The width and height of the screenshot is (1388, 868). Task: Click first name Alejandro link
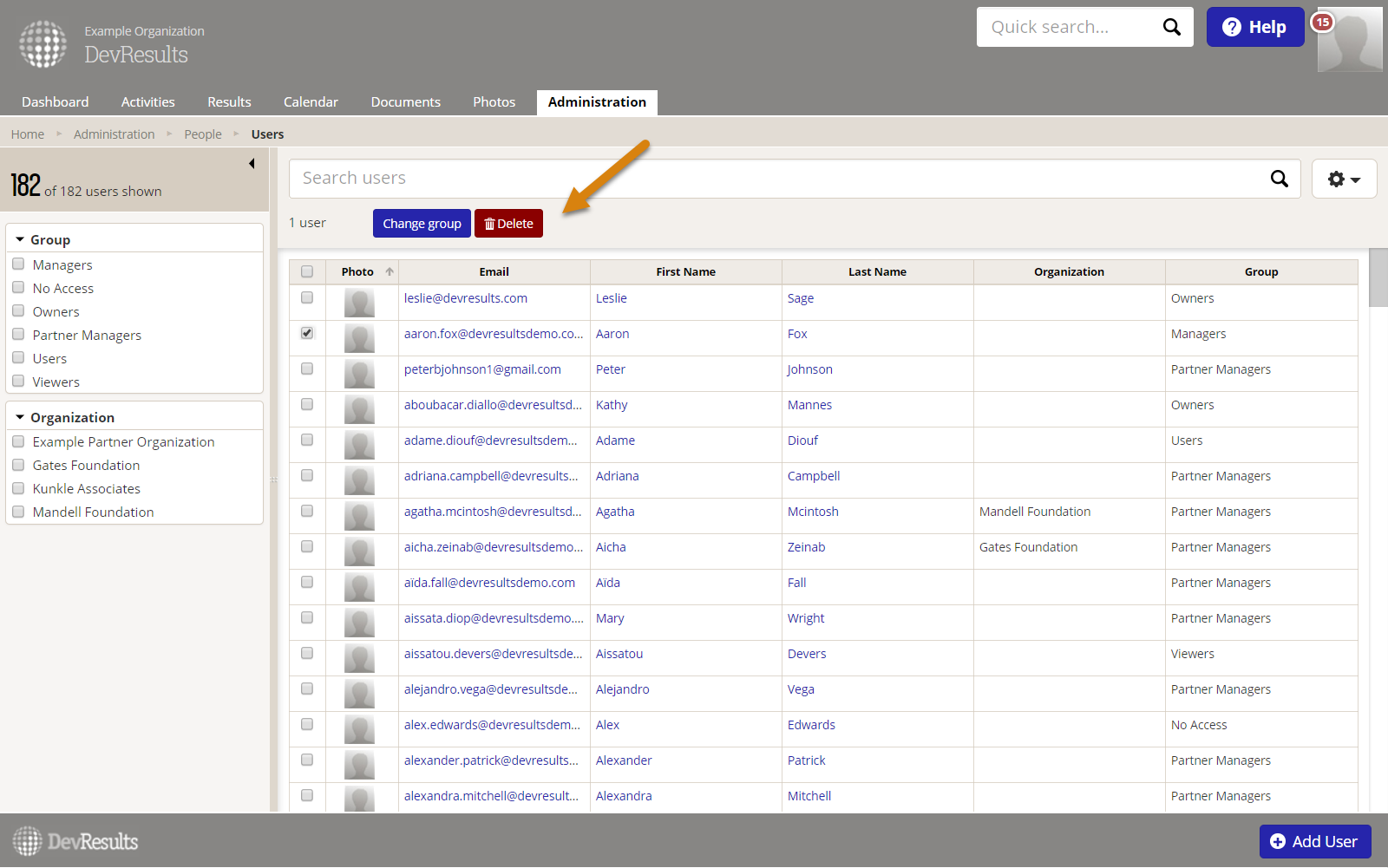(623, 689)
